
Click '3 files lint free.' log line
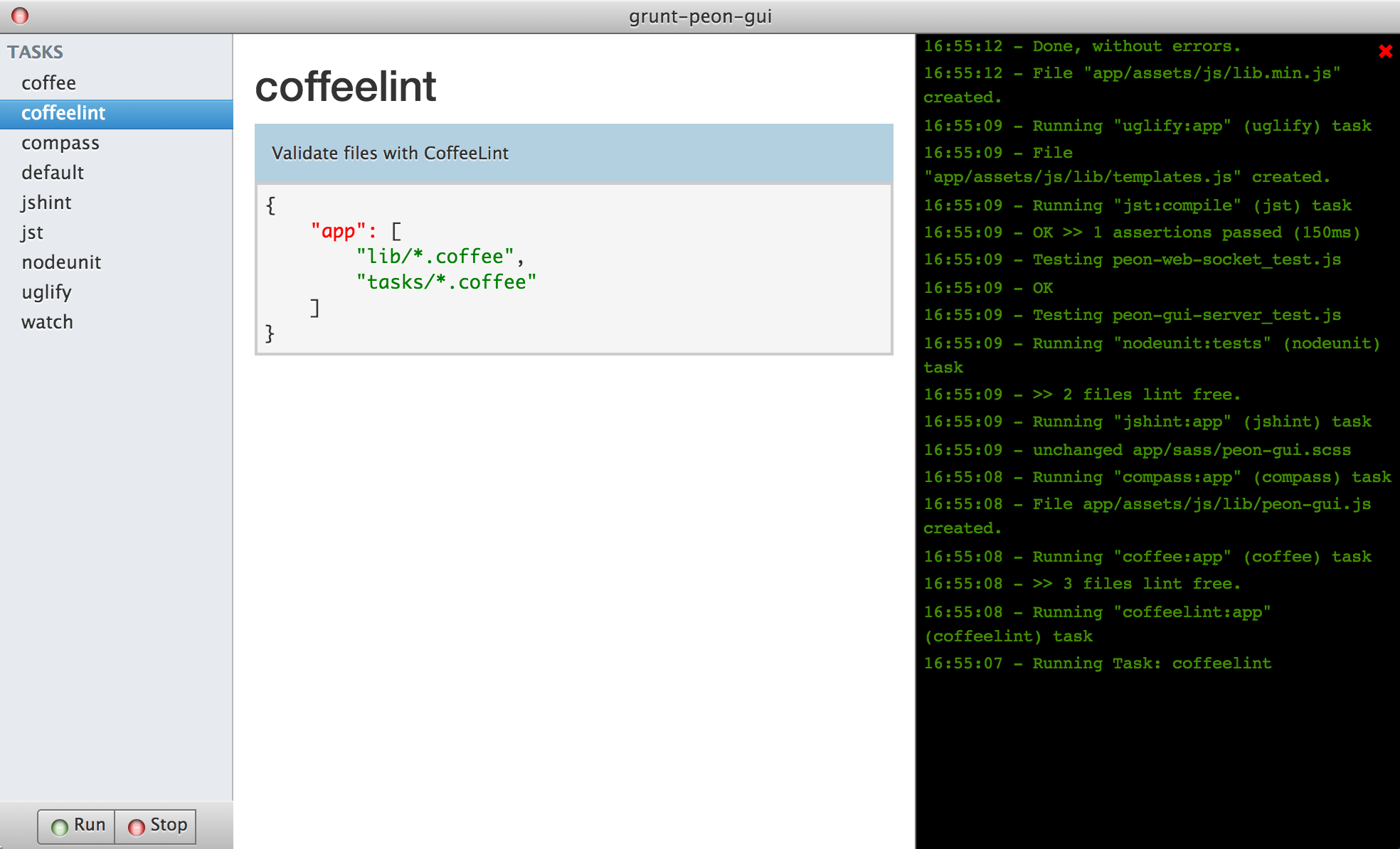[x=1082, y=584]
